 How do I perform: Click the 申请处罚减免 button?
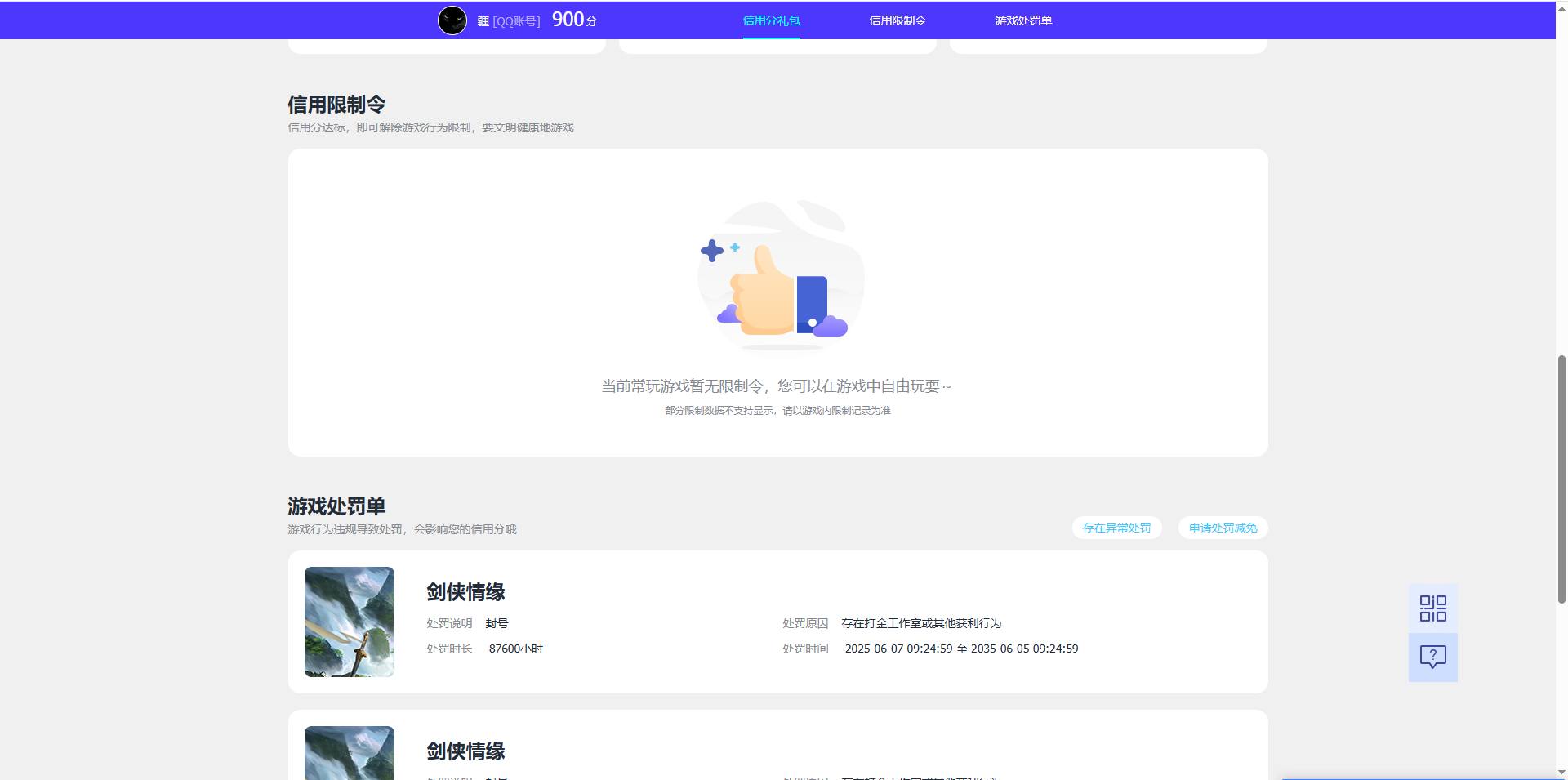[1223, 528]
